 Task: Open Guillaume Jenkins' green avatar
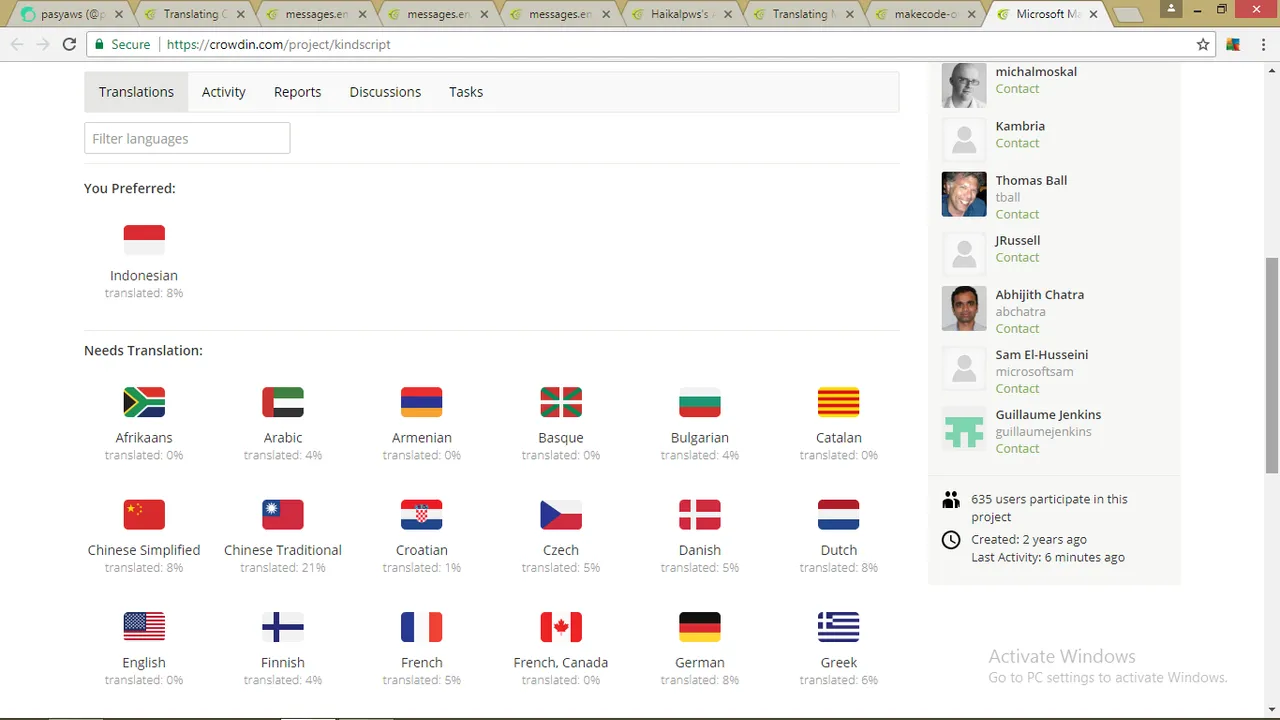964,428
